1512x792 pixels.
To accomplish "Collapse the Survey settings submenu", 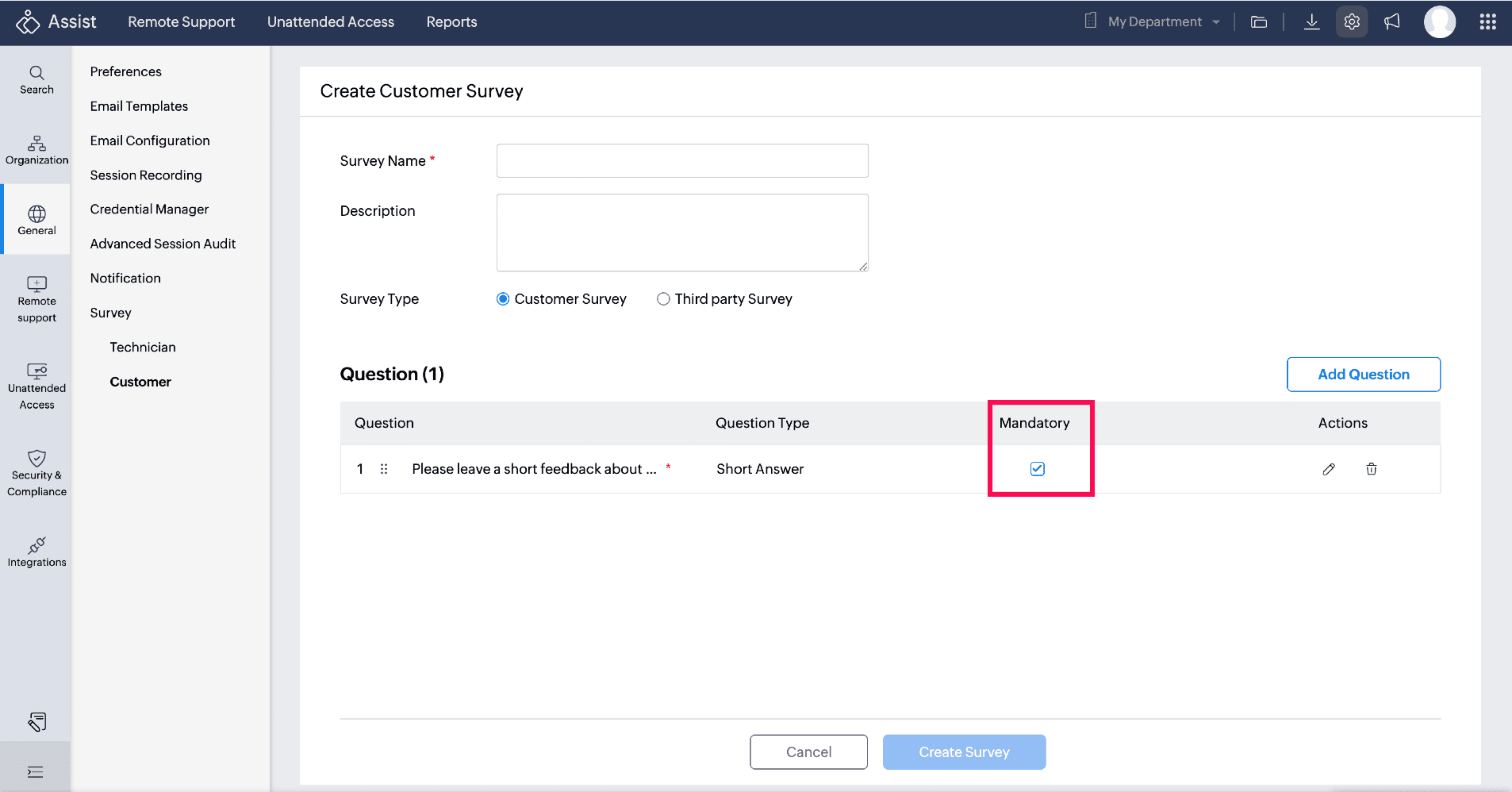I will pos(111,313).
